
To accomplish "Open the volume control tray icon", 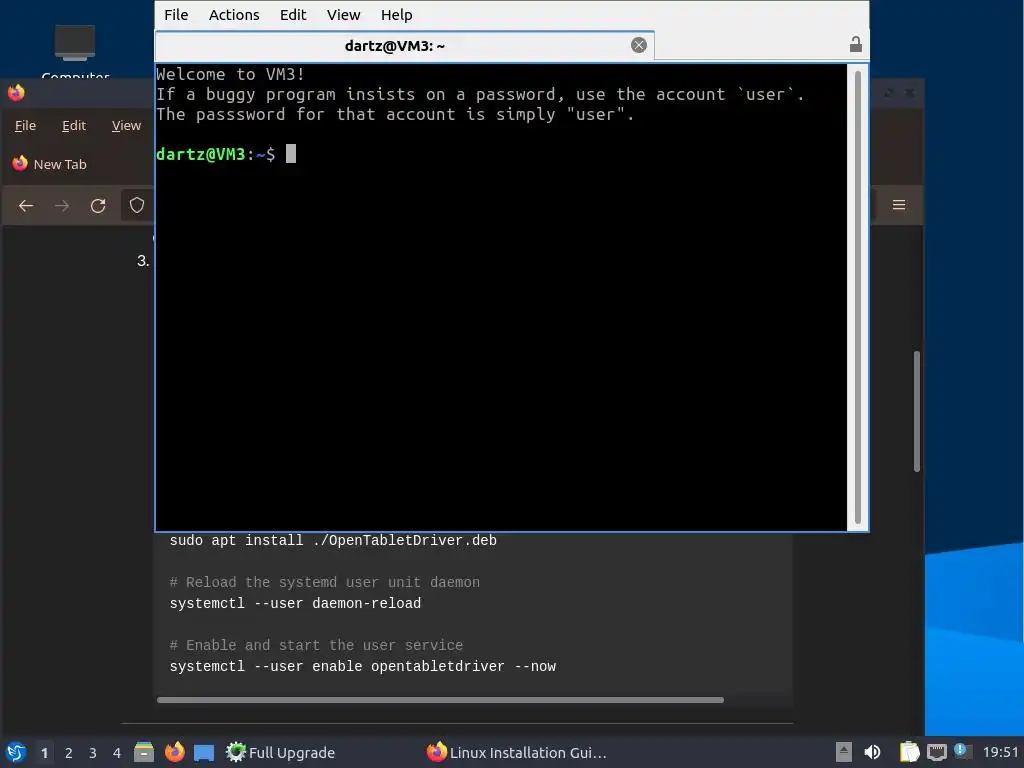I will pos(872,752).
